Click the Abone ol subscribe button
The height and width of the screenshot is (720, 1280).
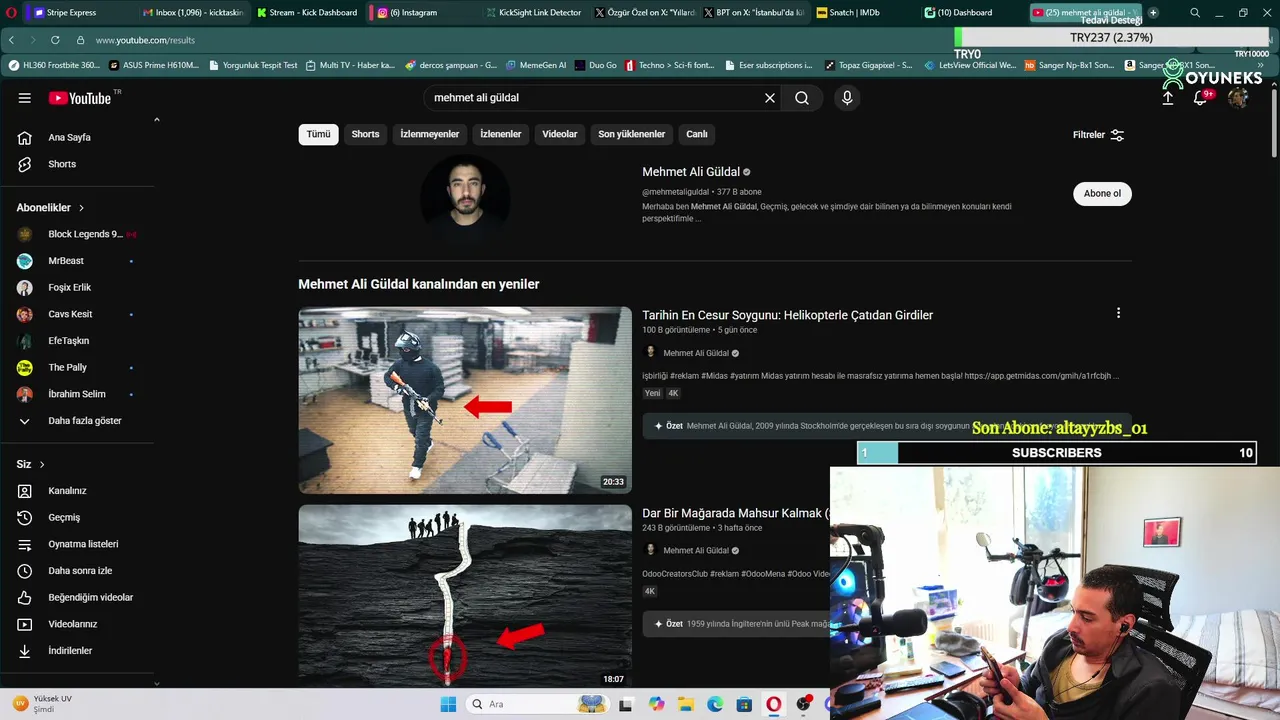1102,193
